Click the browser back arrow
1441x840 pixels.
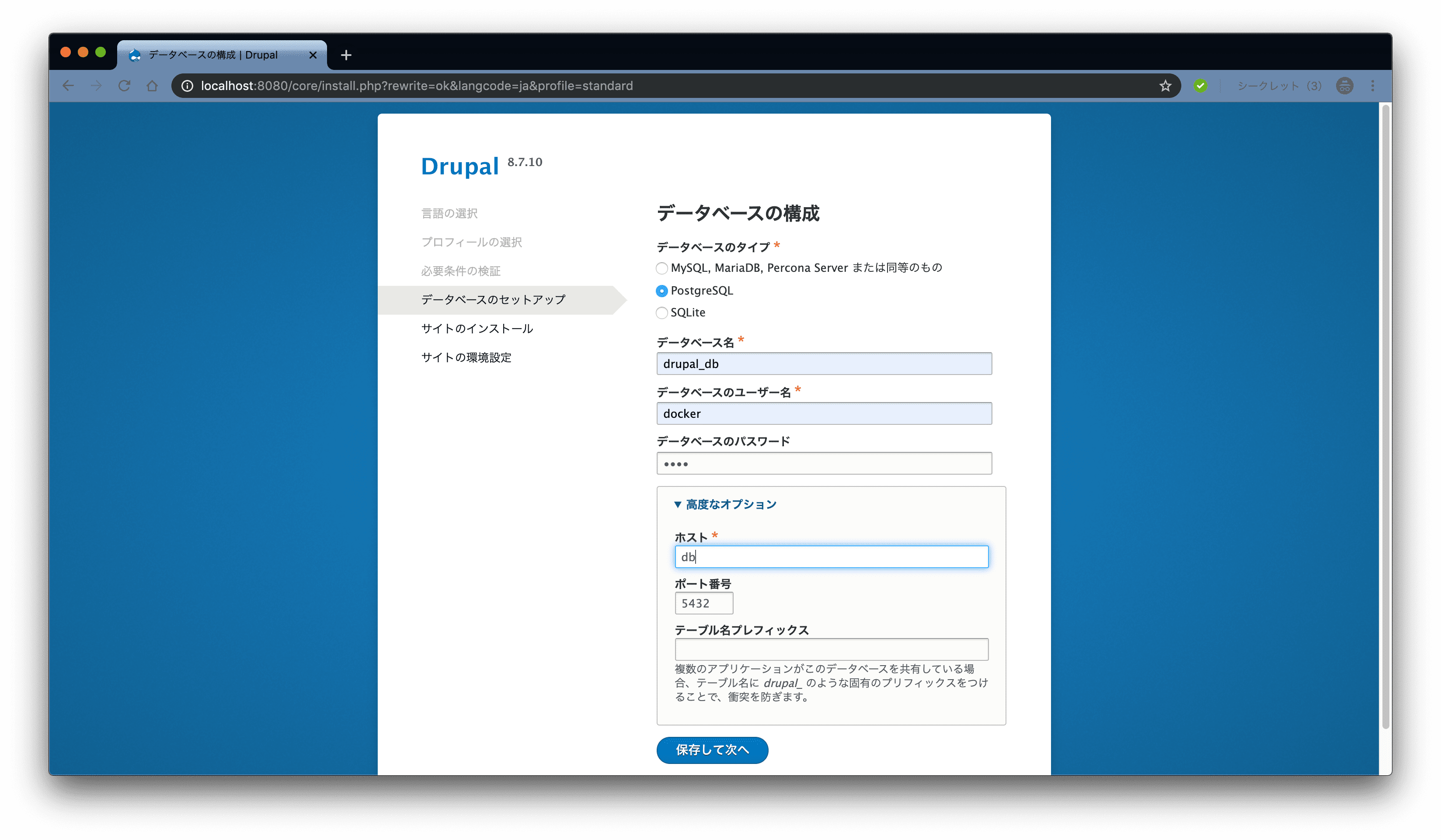[68, 86]
